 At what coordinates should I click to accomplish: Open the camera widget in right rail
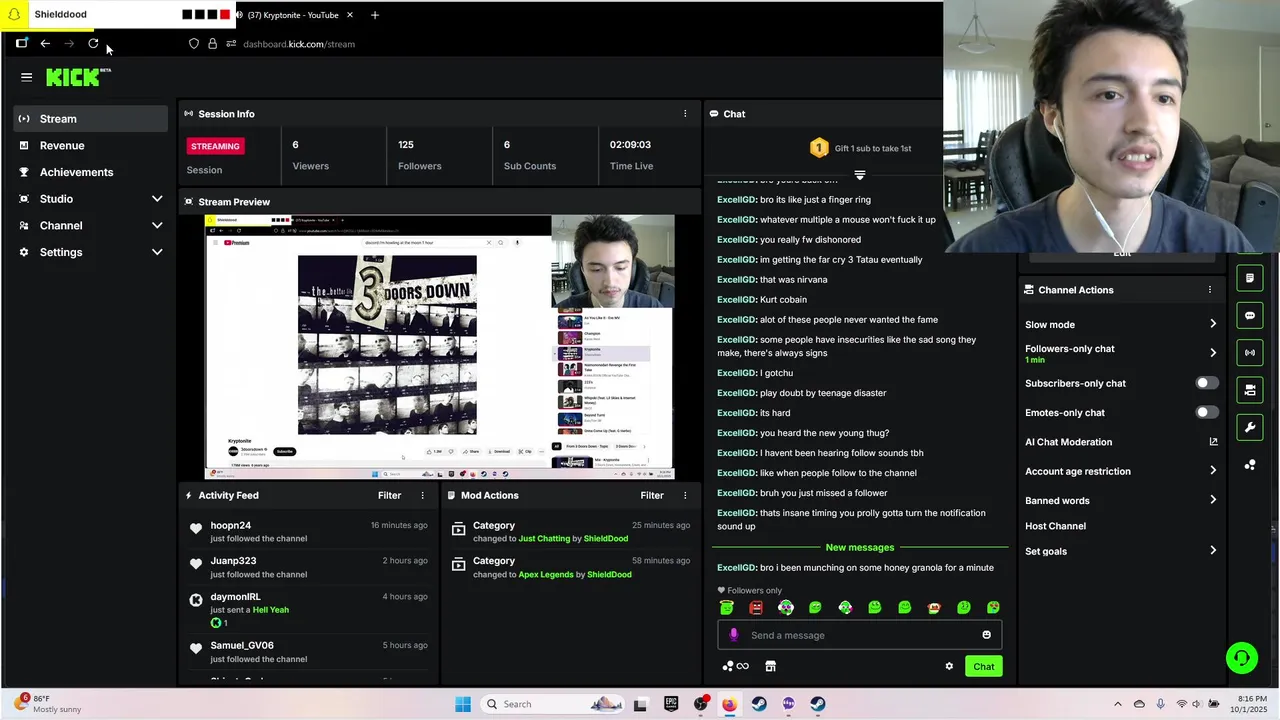[x=1249, y=390]
